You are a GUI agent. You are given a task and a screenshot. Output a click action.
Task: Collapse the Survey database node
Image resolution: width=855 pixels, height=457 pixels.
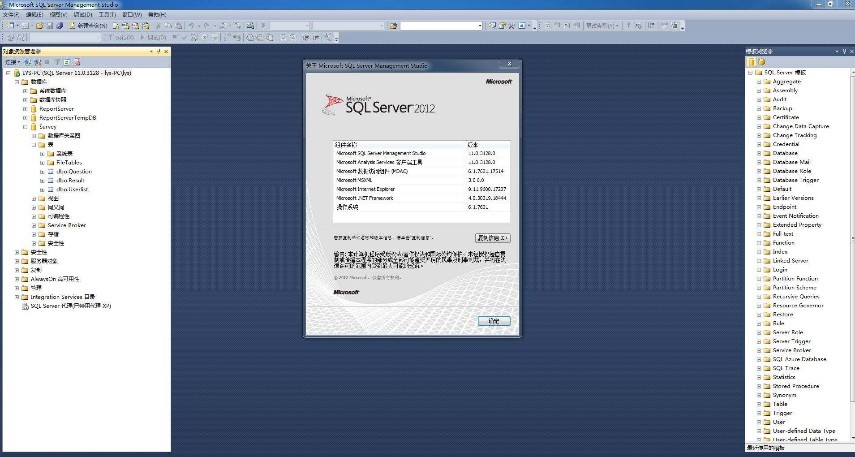click(25, 127)
